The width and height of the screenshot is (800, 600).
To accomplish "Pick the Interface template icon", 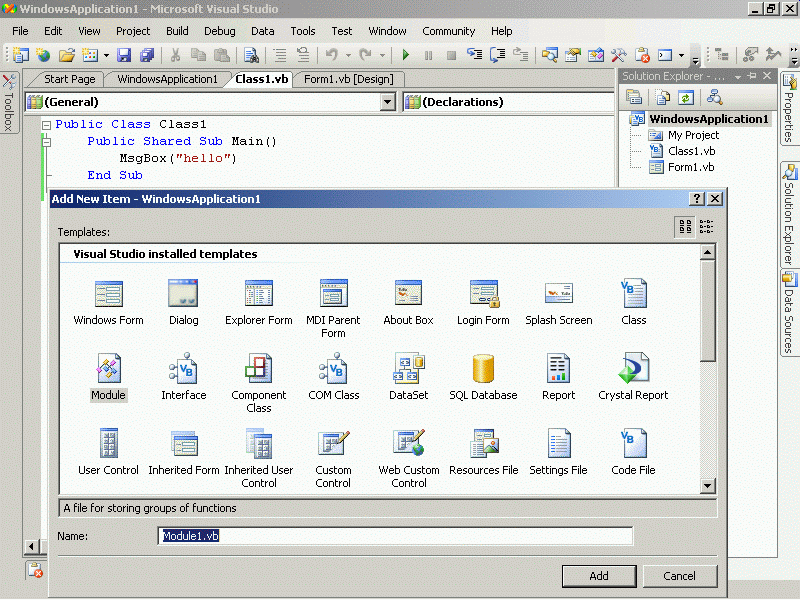I will 183,369.
